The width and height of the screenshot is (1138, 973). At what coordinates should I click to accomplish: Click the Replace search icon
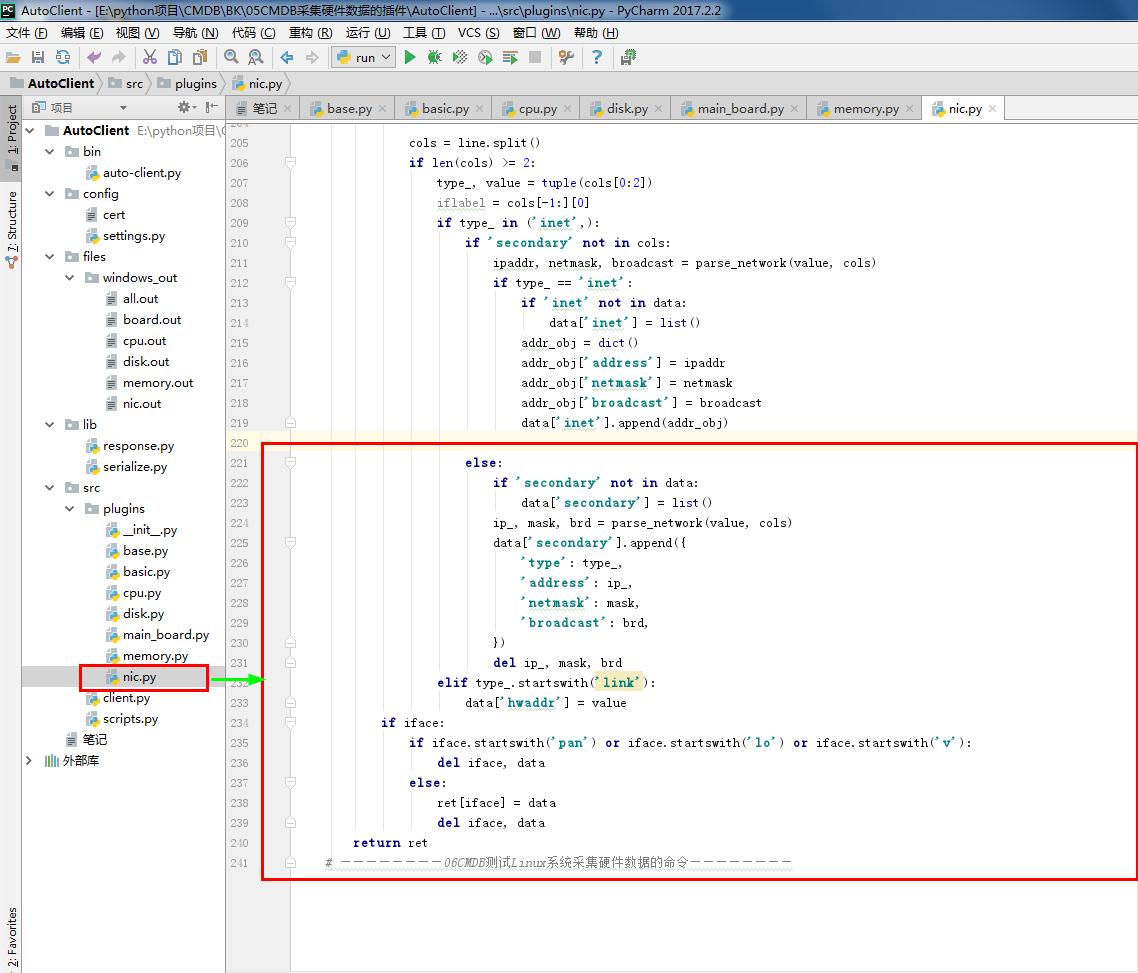(x=255, y=57)
